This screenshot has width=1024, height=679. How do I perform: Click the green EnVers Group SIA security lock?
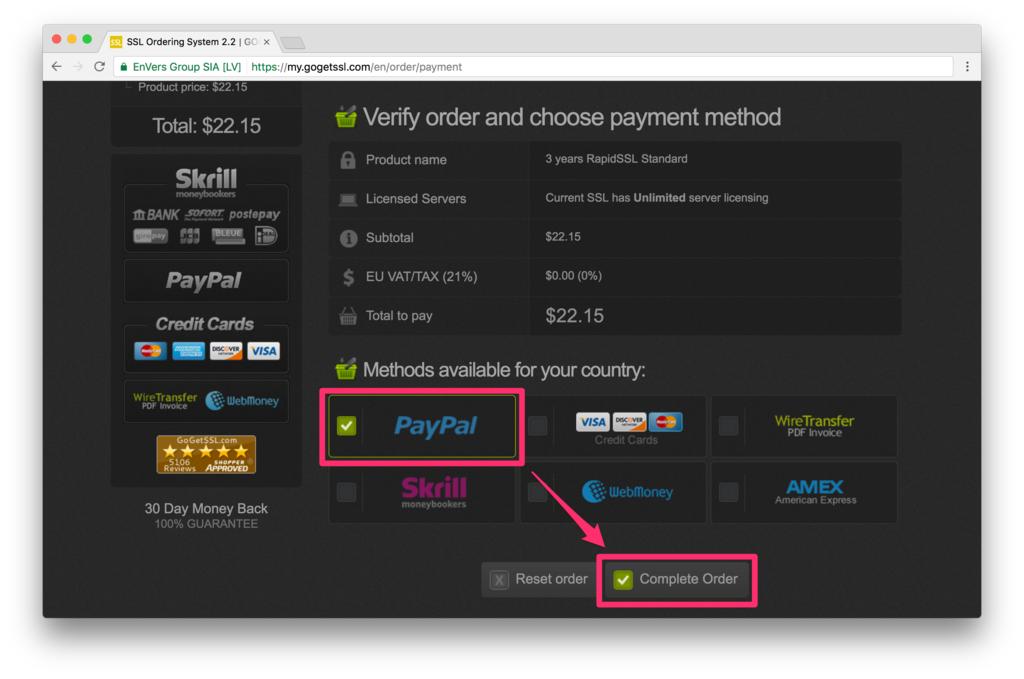point(123,67)
